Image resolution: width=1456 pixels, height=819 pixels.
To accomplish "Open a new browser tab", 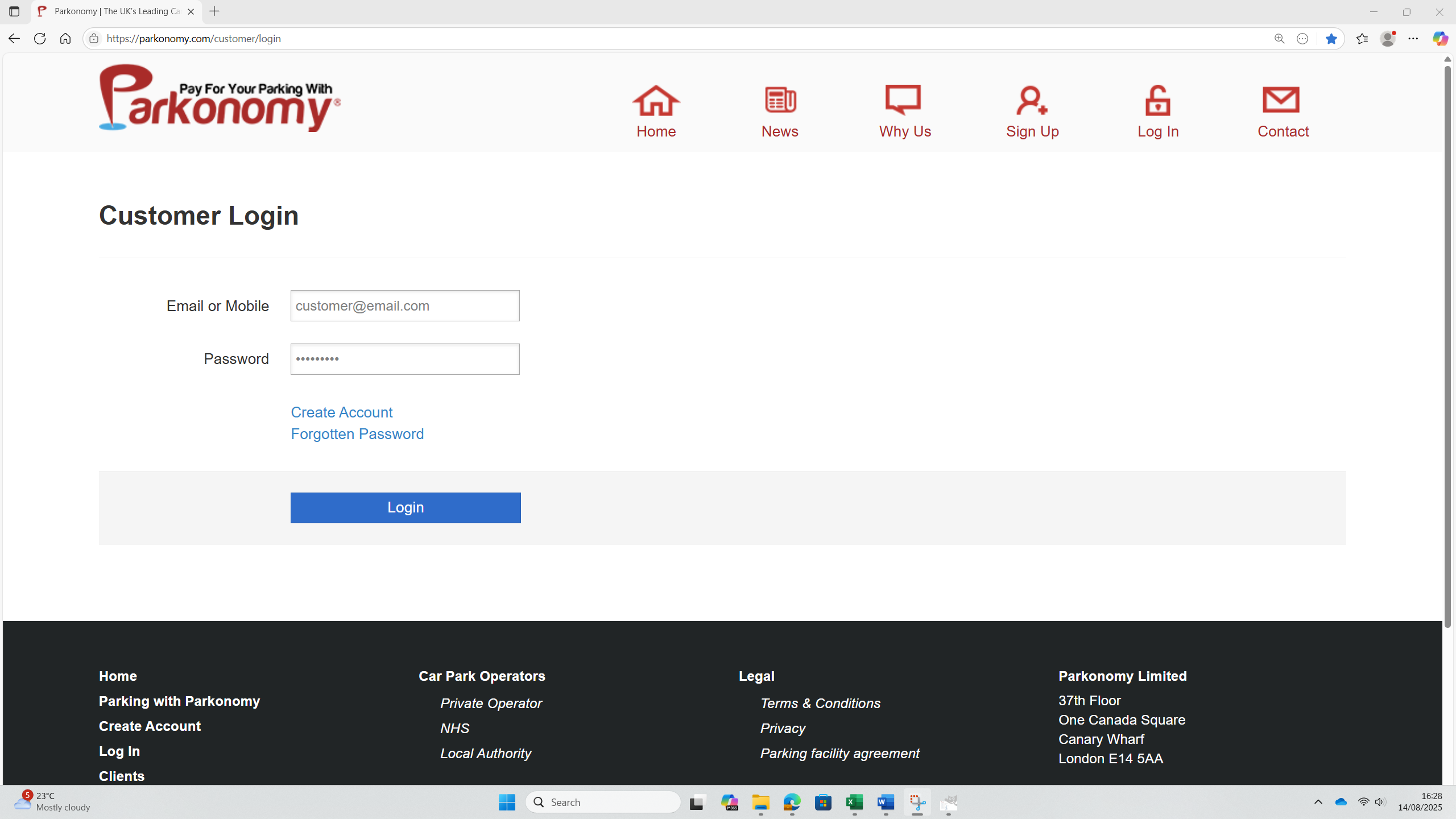I will [214, 11].
